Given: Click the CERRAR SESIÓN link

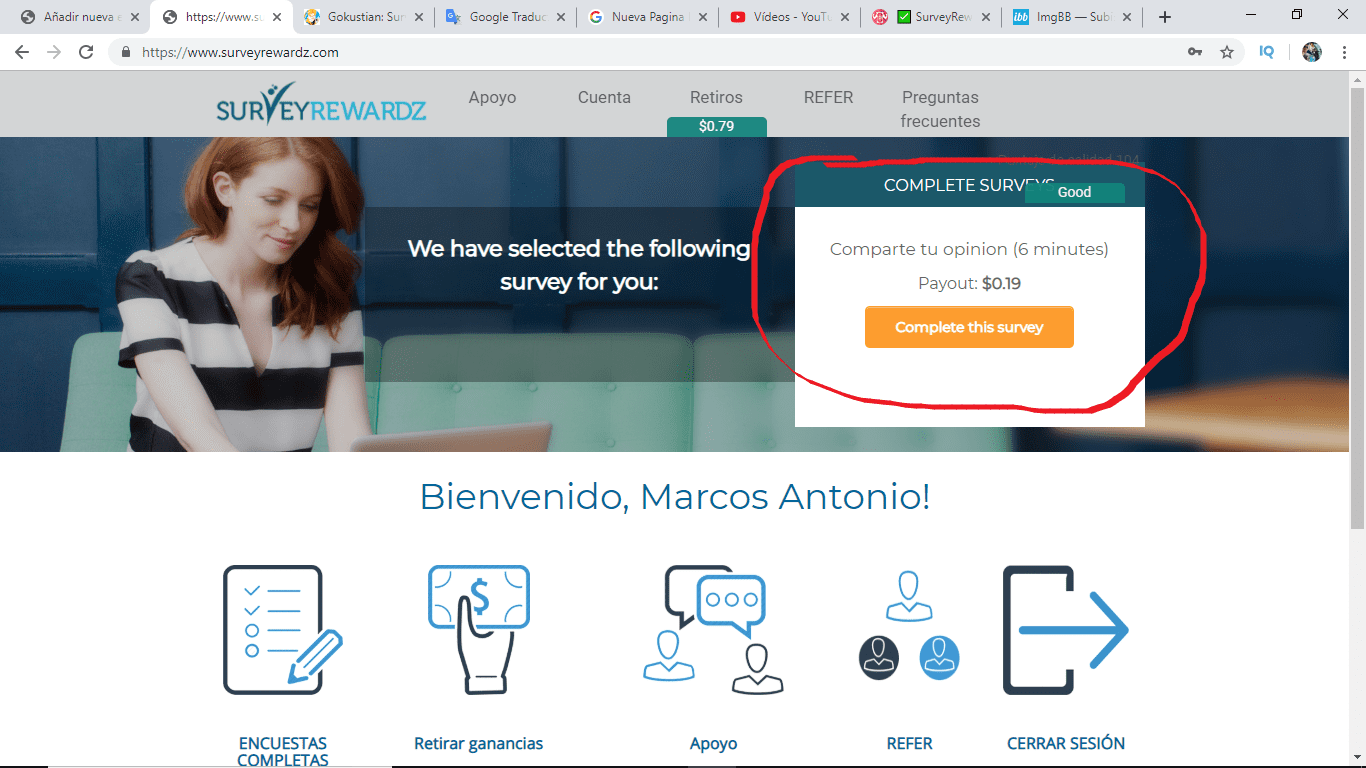Looking at the screenshot, I should click(1066, 743).
